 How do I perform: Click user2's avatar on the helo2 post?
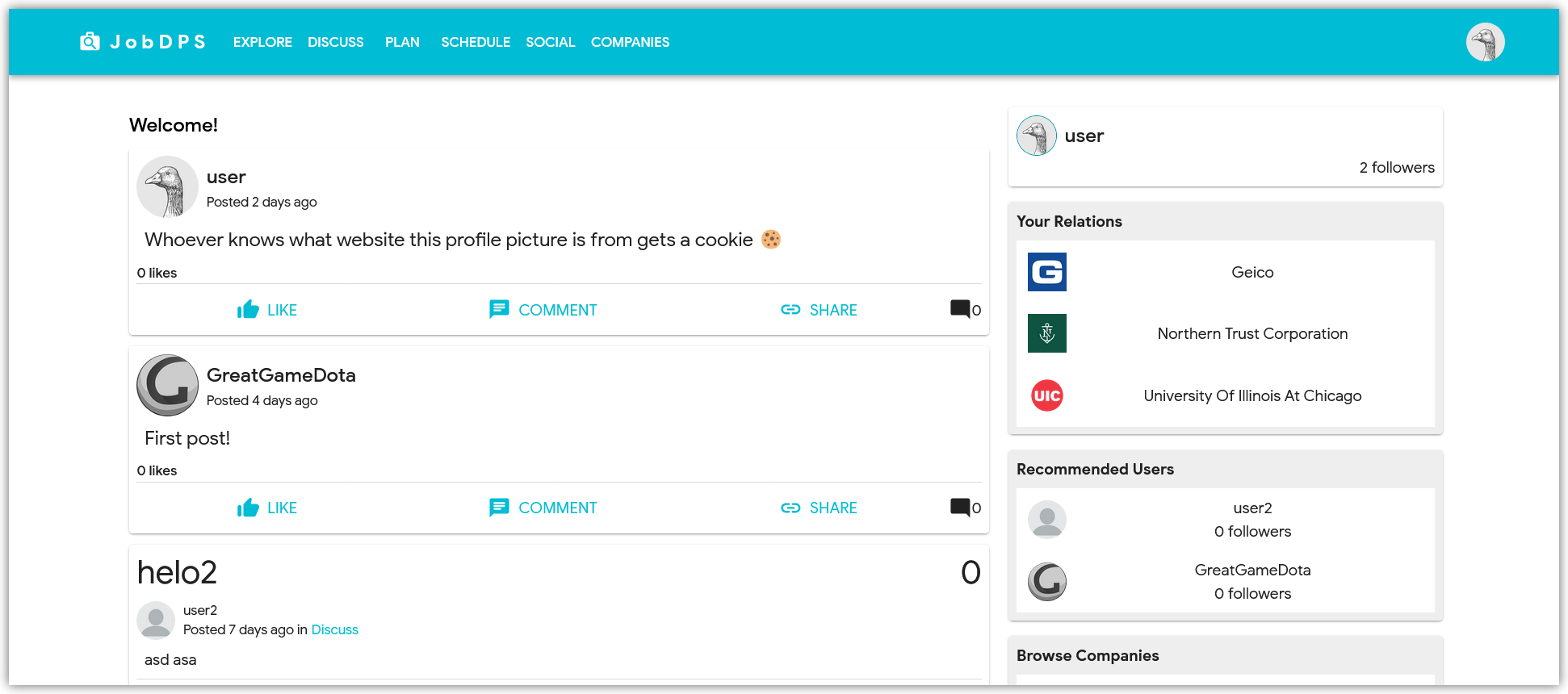pos(156,621)
